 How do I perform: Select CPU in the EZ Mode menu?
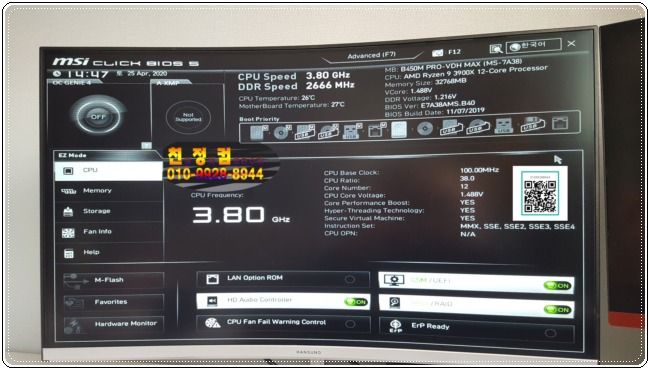109,171
